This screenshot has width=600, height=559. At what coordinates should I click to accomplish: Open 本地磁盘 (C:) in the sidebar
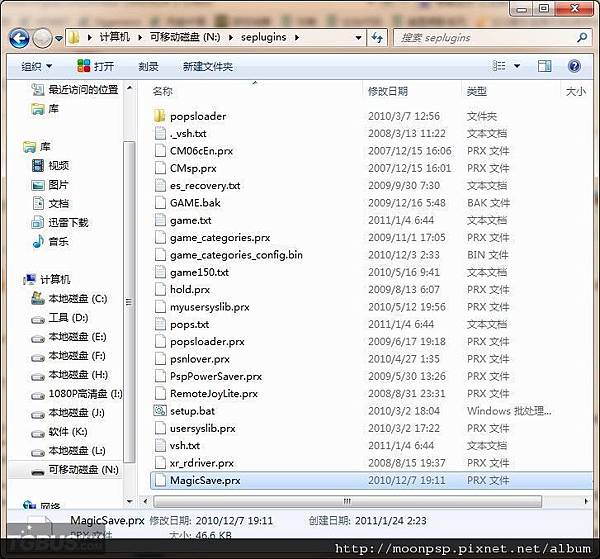69,298
